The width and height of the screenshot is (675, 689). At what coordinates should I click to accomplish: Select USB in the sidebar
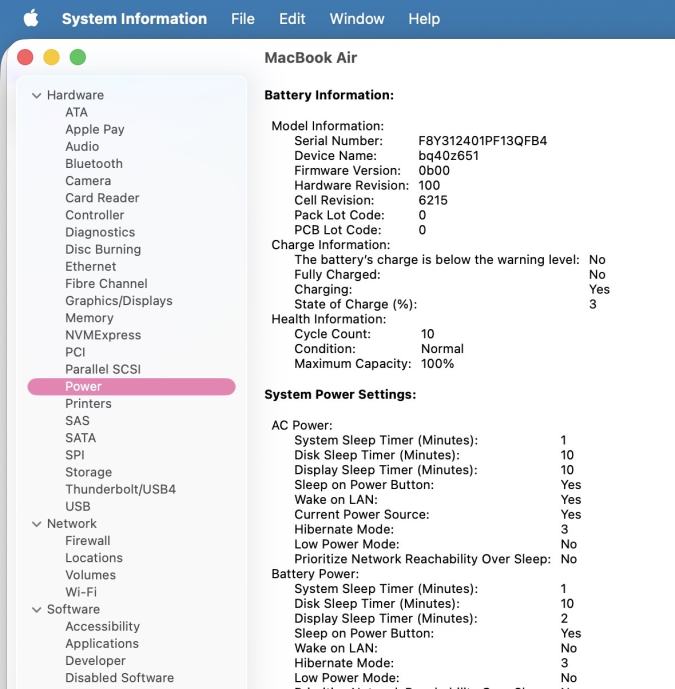coord(78,507)
